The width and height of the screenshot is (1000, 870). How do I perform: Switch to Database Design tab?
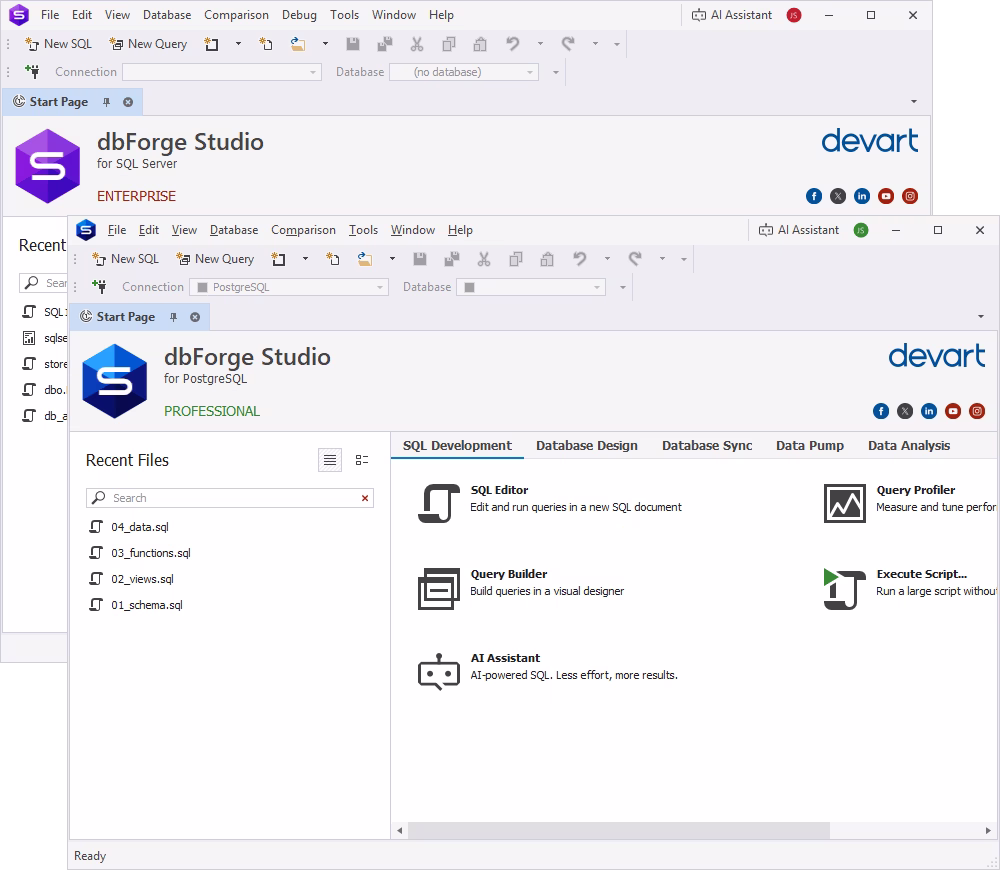587,446
